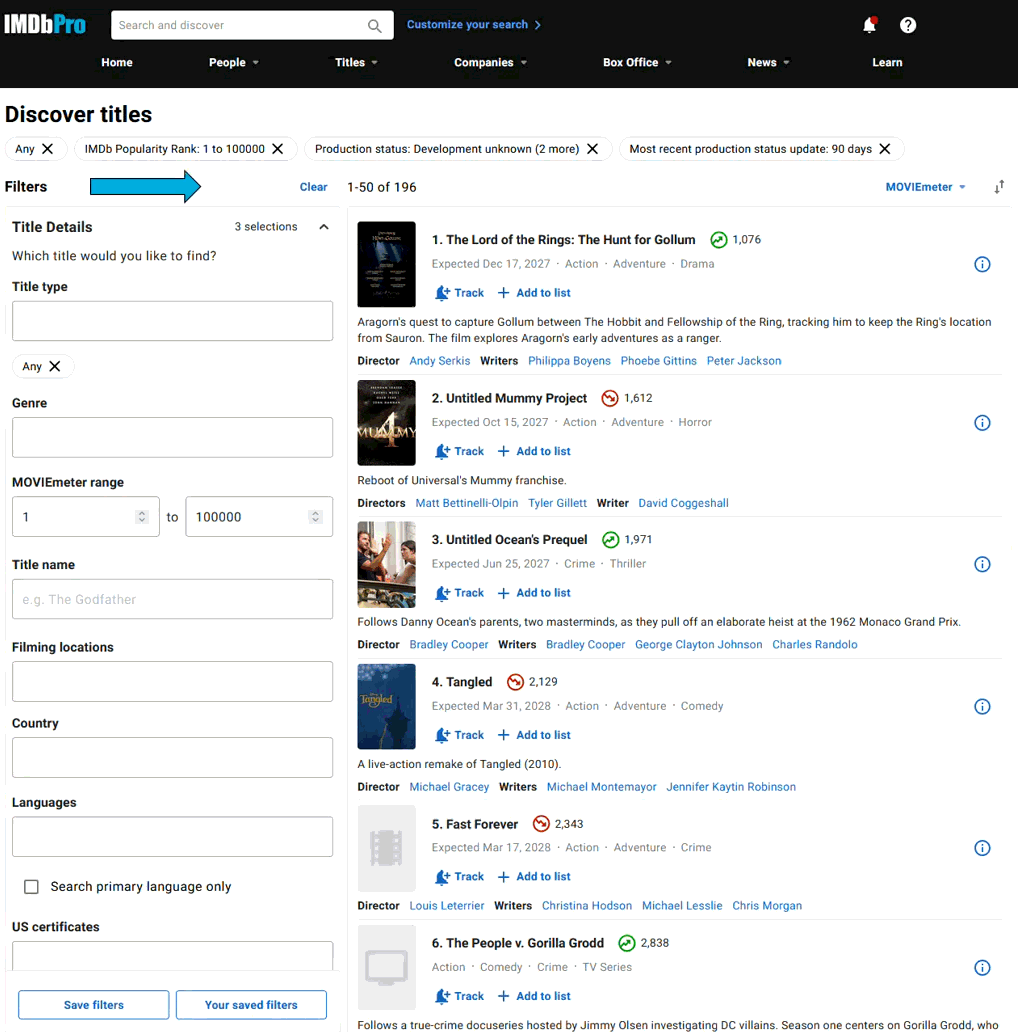The height and width of the screenshot is (1032, 1018).
Task: Open the Titles menu
Action: click(x=356, y=63)
